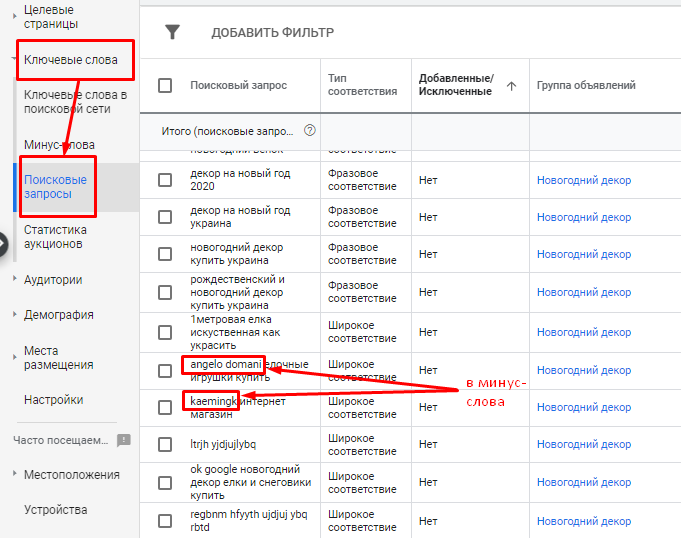Open Минус-слова in the sidebar
Screen dimensions: 681x538
click(59, 145)
